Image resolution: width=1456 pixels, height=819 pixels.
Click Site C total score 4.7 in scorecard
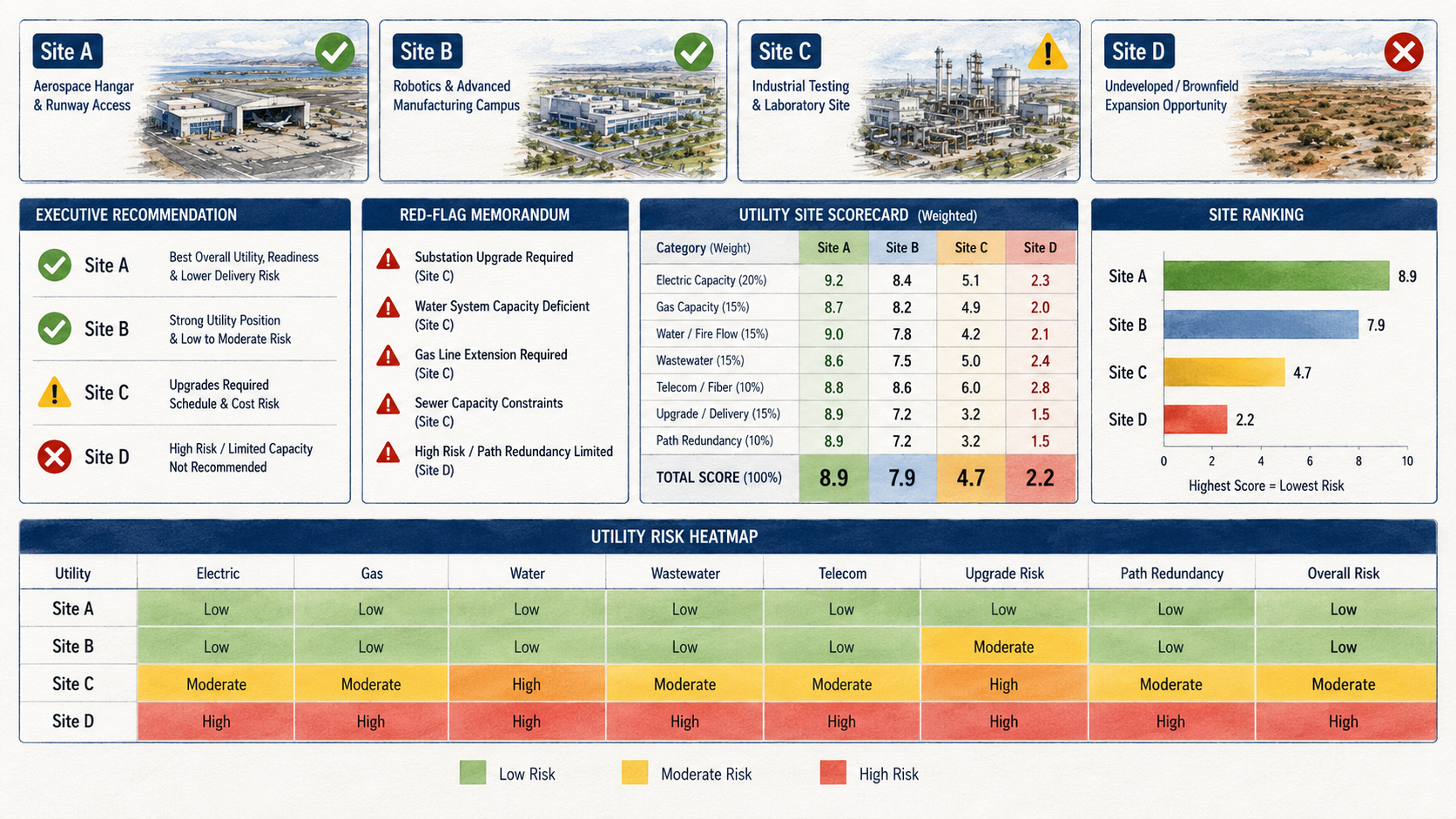tap(971, 478)
